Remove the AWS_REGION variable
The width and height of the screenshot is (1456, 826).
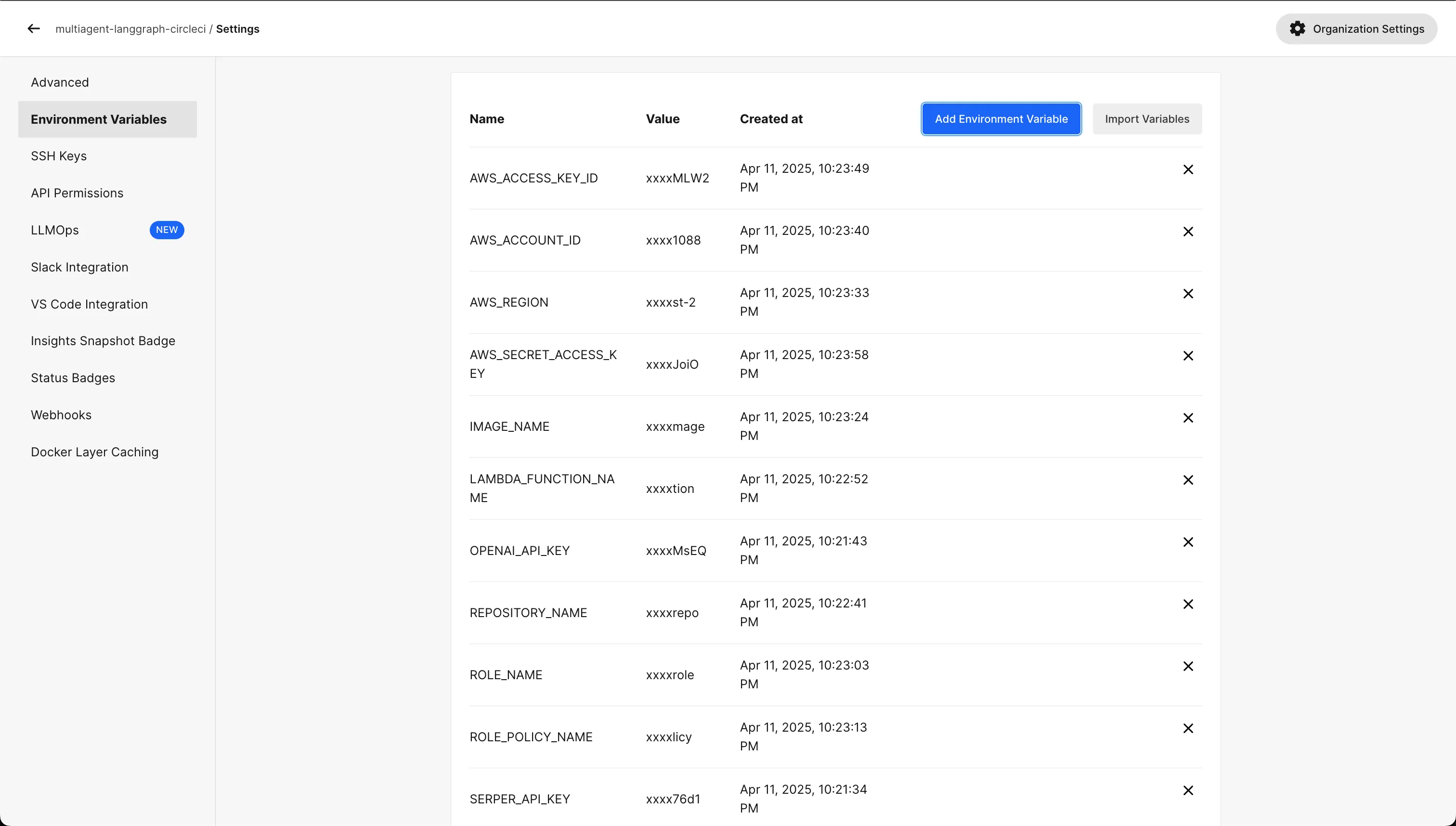(x=1188, y=294)
